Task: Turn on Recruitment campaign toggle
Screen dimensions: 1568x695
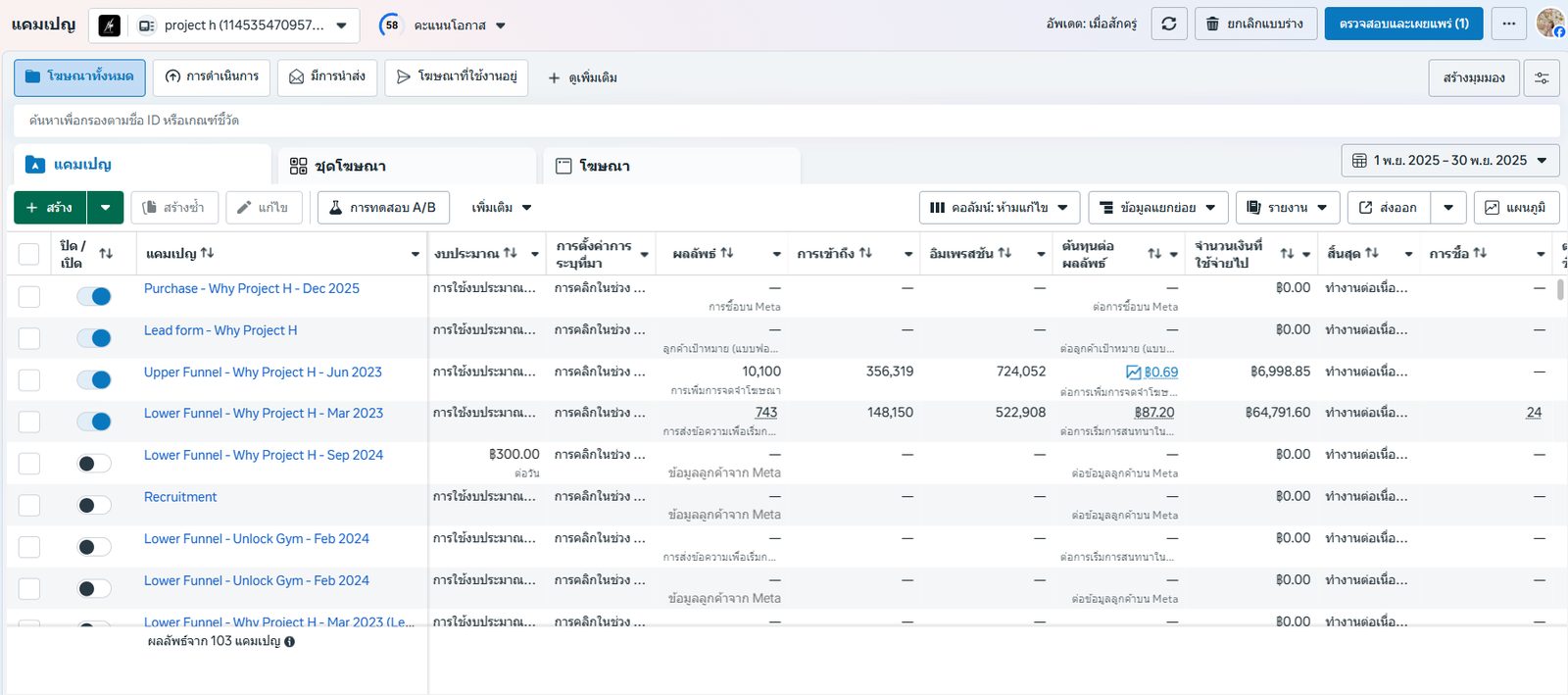Action: coord(94,505)
